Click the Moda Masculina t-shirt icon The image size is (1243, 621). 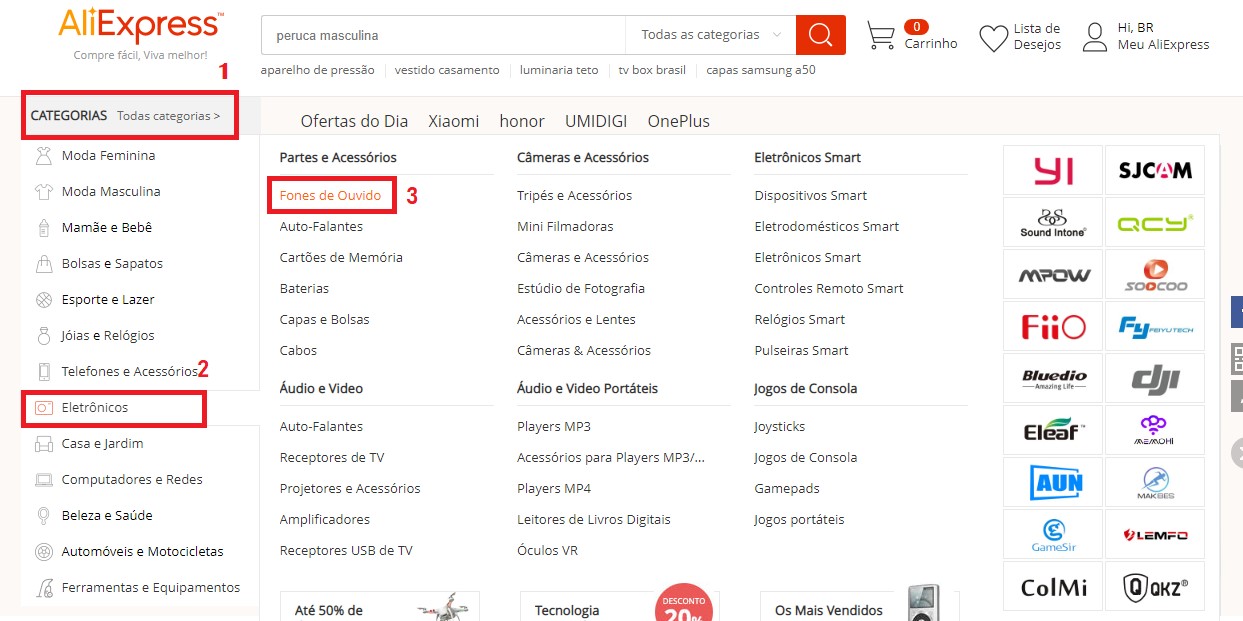[43, 191]
